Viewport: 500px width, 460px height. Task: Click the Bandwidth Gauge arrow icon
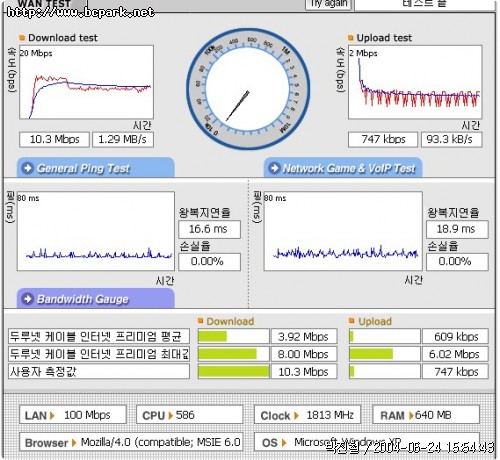coord(27,299)
